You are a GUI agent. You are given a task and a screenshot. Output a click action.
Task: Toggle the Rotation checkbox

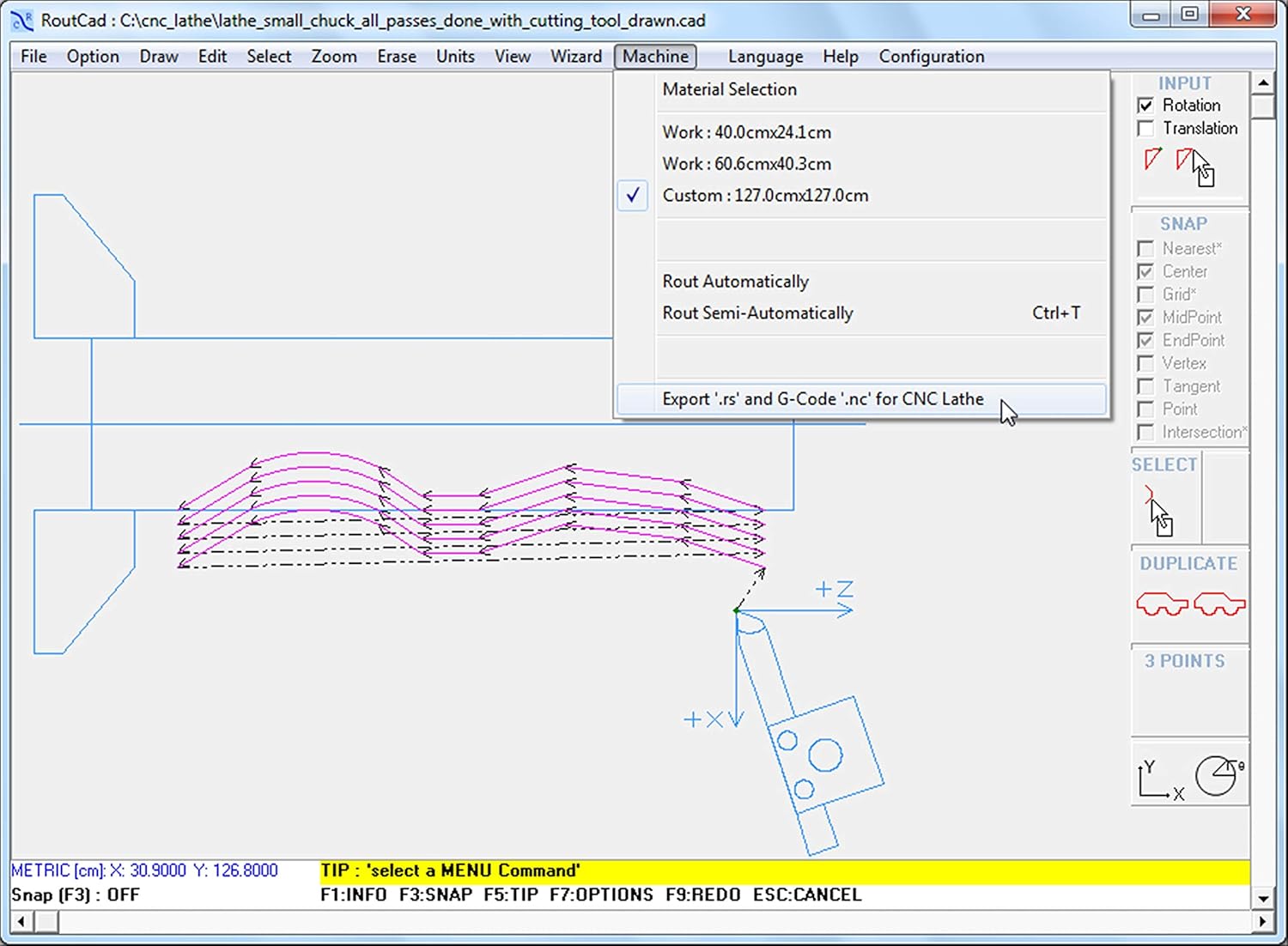tap(1145, 106)
